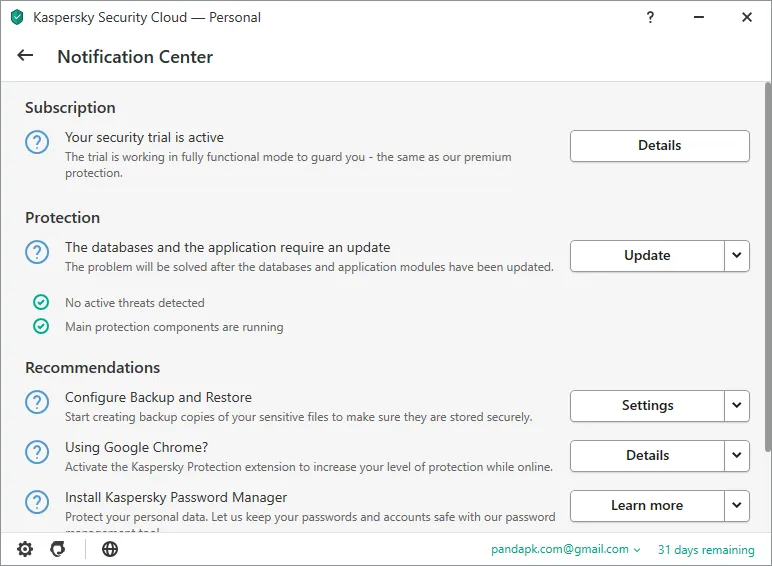Viewport: 772px width, 566px height.
Task: Click 'Your security trial is active' heading
Action: [144, 137]
